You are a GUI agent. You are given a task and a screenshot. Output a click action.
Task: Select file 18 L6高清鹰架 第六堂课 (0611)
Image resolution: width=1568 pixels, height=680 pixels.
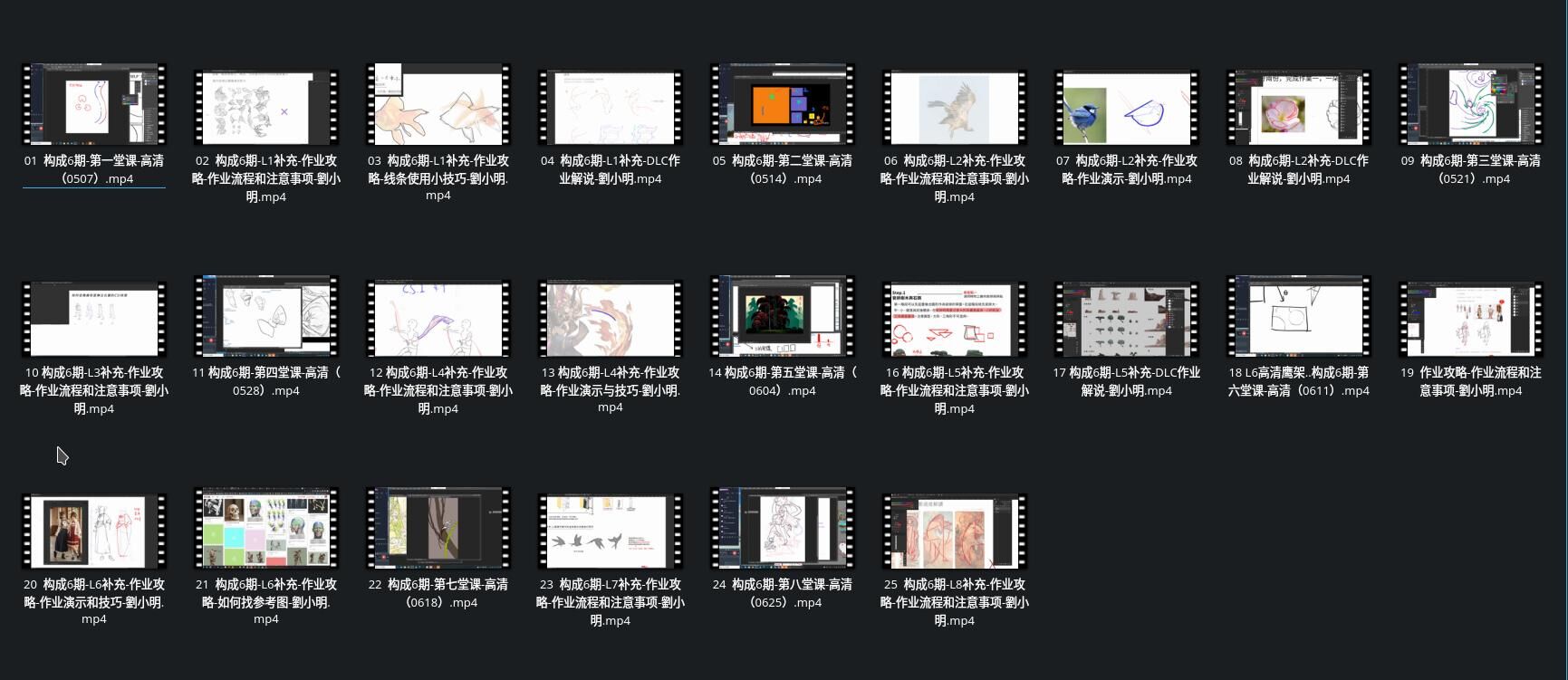point(1299,317)
